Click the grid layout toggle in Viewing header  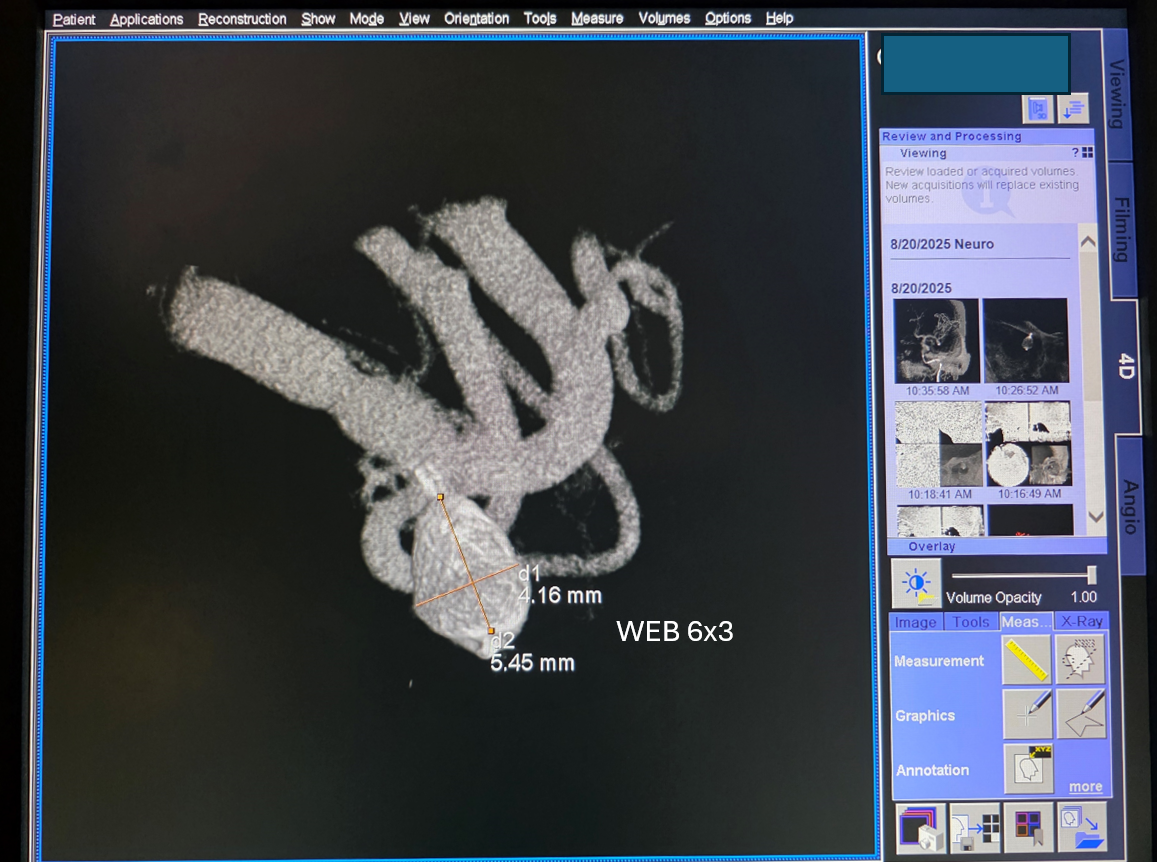pos(1087,153)
